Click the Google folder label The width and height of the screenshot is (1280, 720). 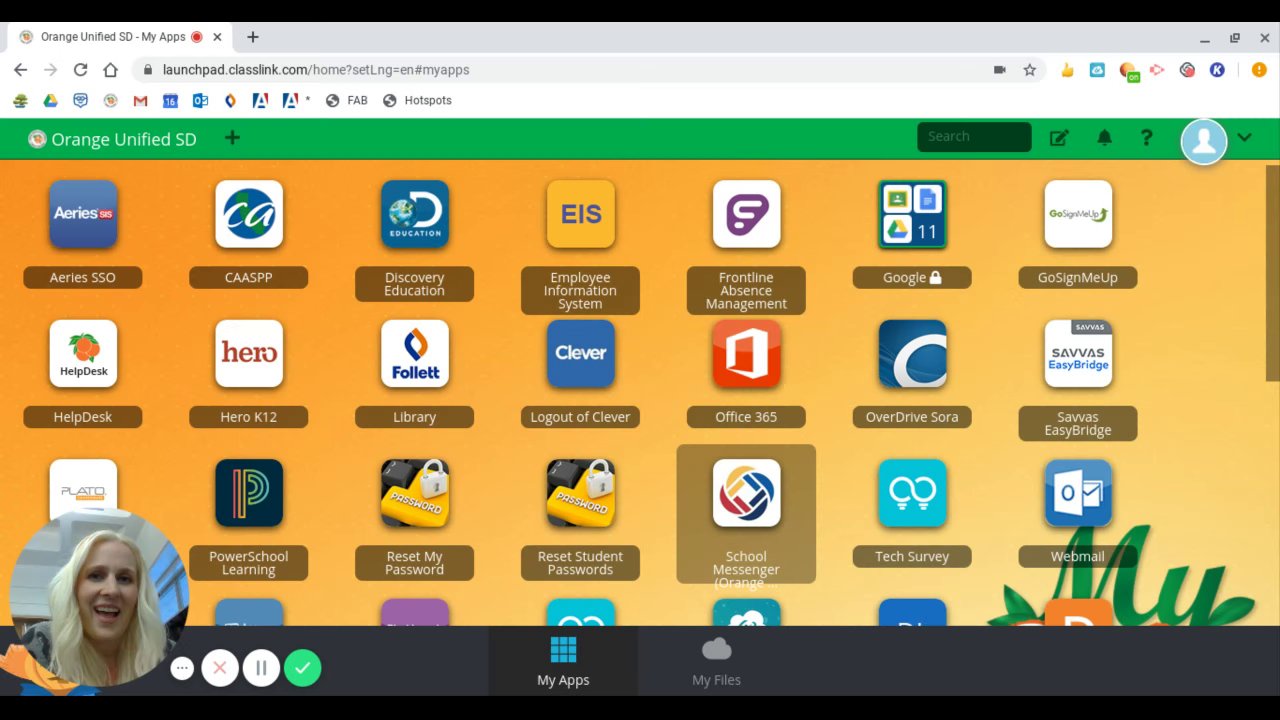pyautogui.click(x=912, y=277)
